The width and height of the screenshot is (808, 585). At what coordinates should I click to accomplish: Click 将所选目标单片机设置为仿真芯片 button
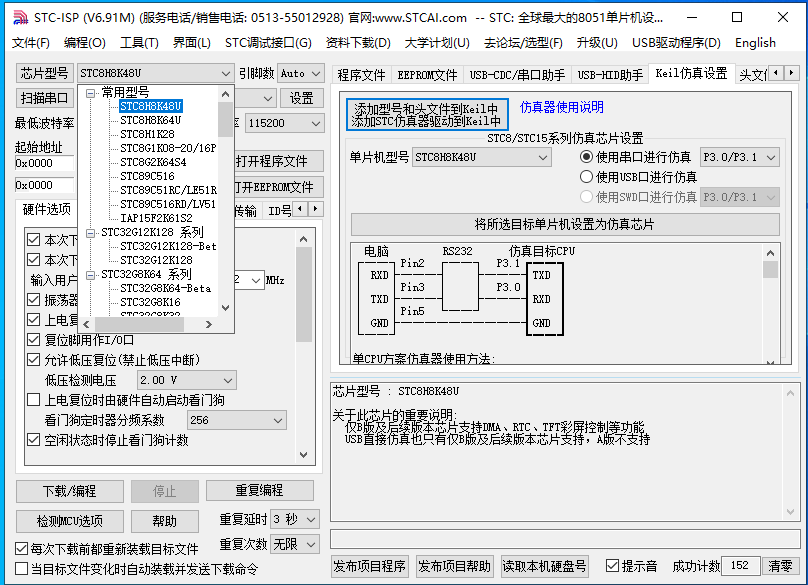click(x=565, y=225)
